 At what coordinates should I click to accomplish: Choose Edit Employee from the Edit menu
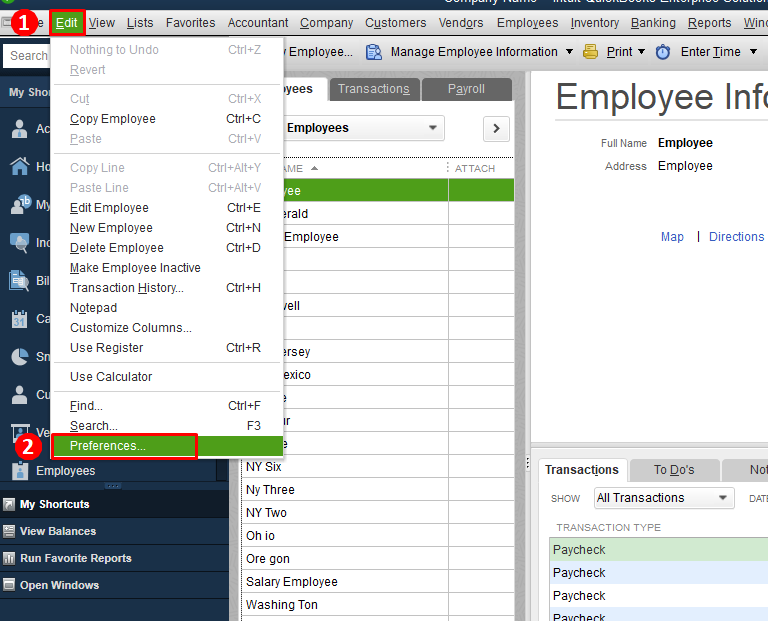pos(167,208)
